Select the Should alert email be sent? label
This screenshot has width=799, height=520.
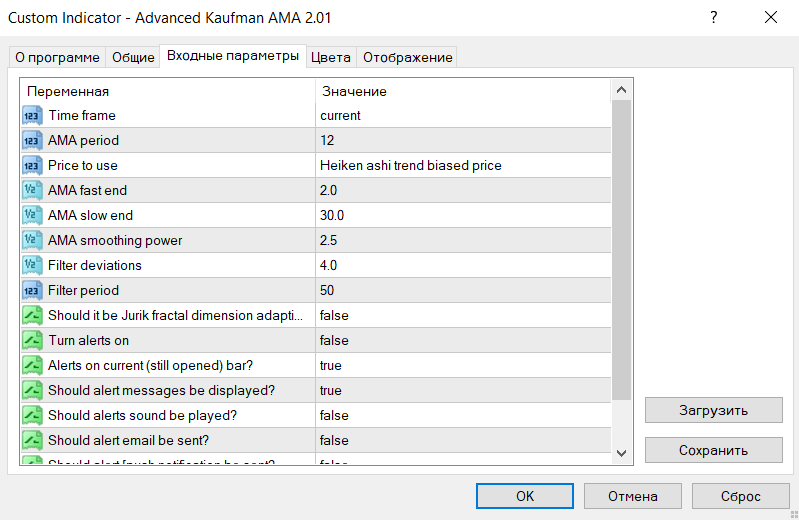pyautogui.click(x=128, y=440)
